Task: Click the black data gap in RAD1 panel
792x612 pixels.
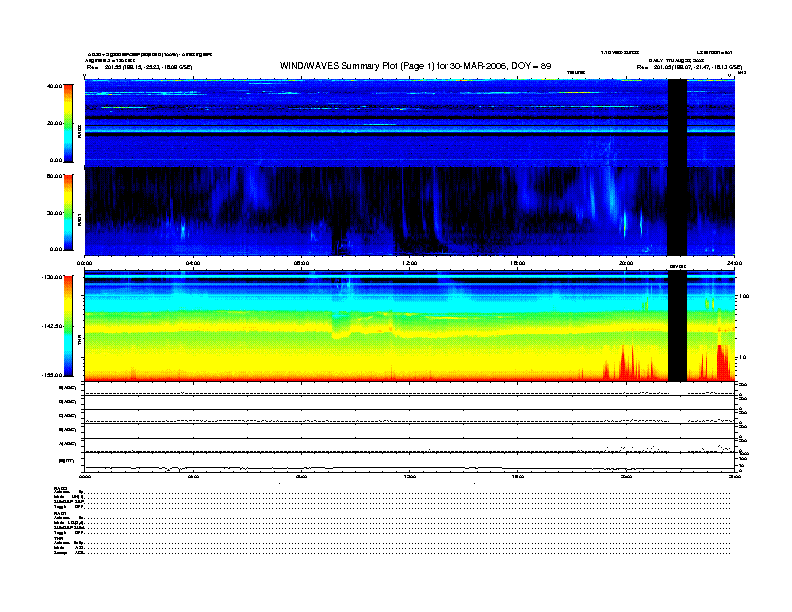Action: [677, 212]
